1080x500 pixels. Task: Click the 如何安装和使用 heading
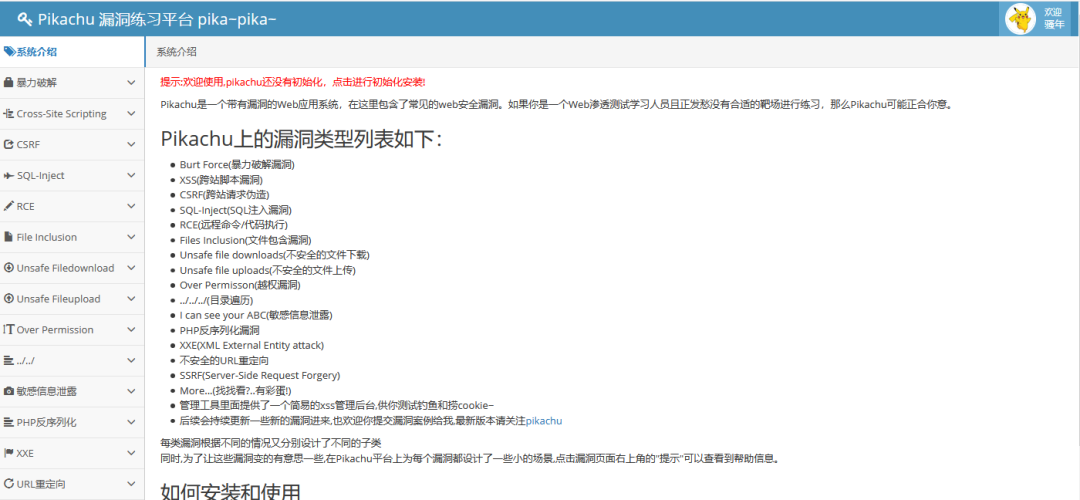pos(231,491)
